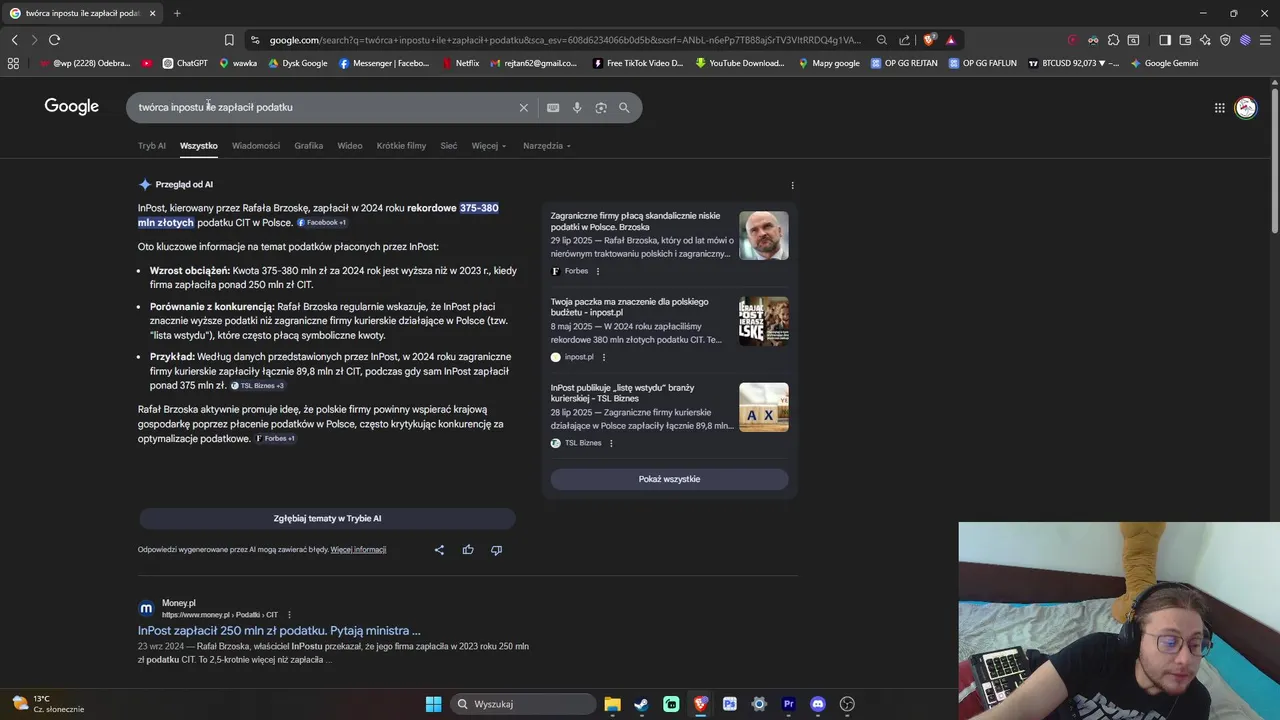Viewport: 1280px width, 720px height.
Task: Expand Forbes +1 source chip
Action: (275, 439)
